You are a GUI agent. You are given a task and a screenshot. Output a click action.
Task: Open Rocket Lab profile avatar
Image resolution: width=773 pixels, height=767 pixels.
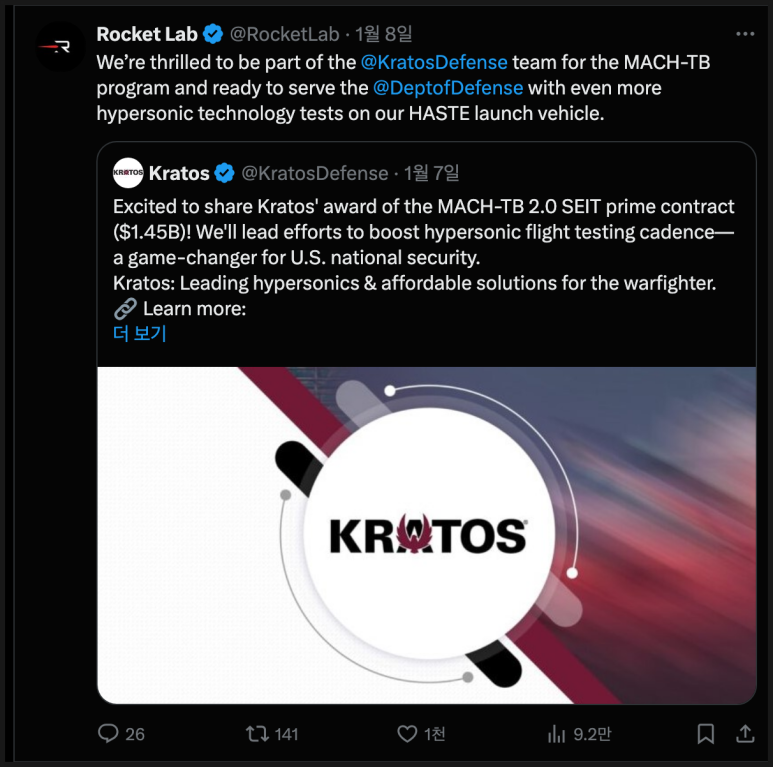tap(61, 47)
